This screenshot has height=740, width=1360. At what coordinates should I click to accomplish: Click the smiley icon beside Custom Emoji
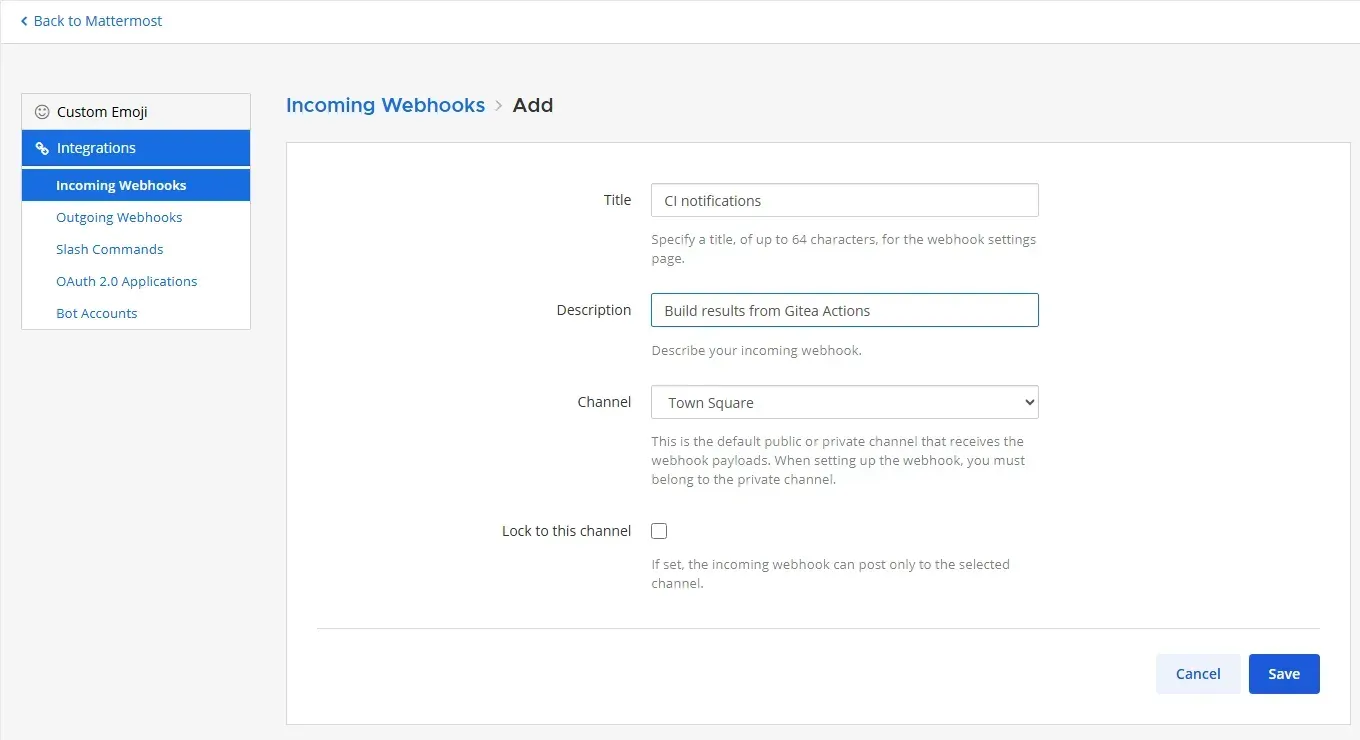[42, 112]
